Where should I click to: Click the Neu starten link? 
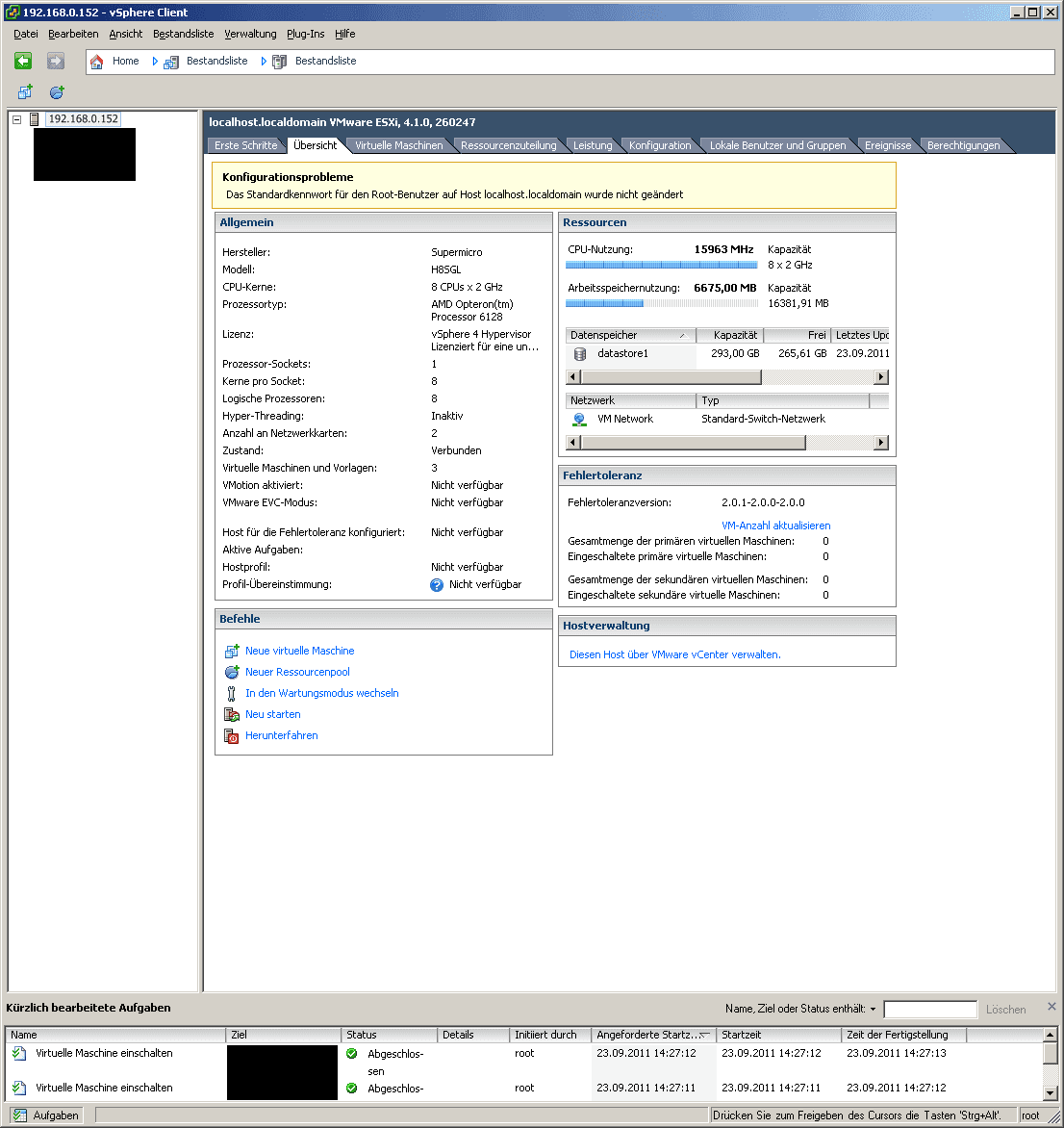[273, 714]
